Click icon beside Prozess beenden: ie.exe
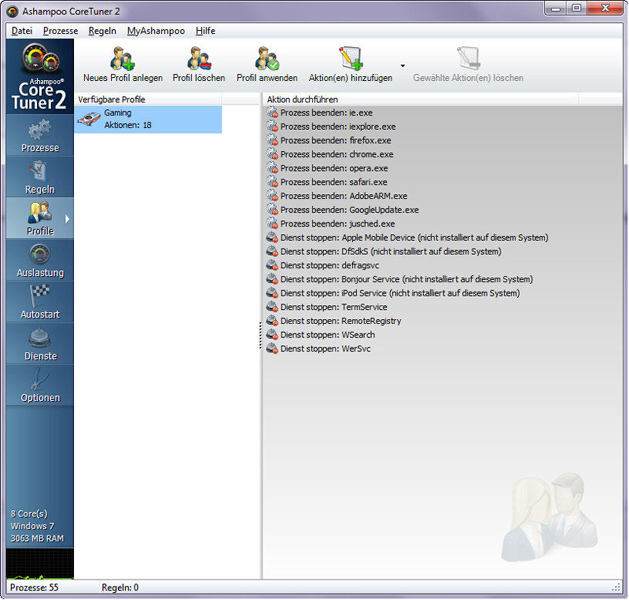The height and width of the screenshot is (600, 629). 272,113
